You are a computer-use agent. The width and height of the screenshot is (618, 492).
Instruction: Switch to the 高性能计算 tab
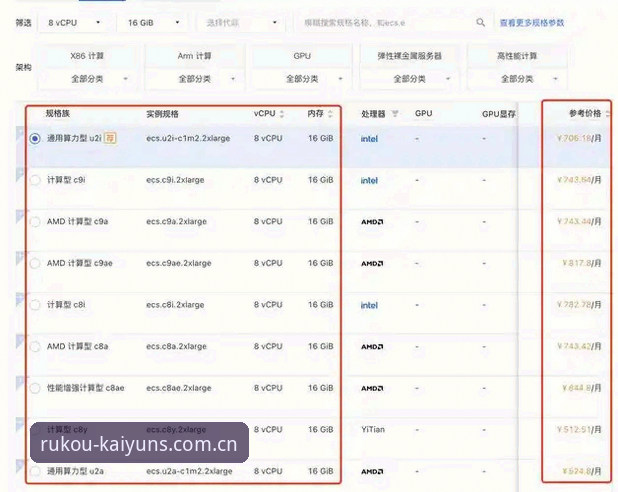pos(517,56)
